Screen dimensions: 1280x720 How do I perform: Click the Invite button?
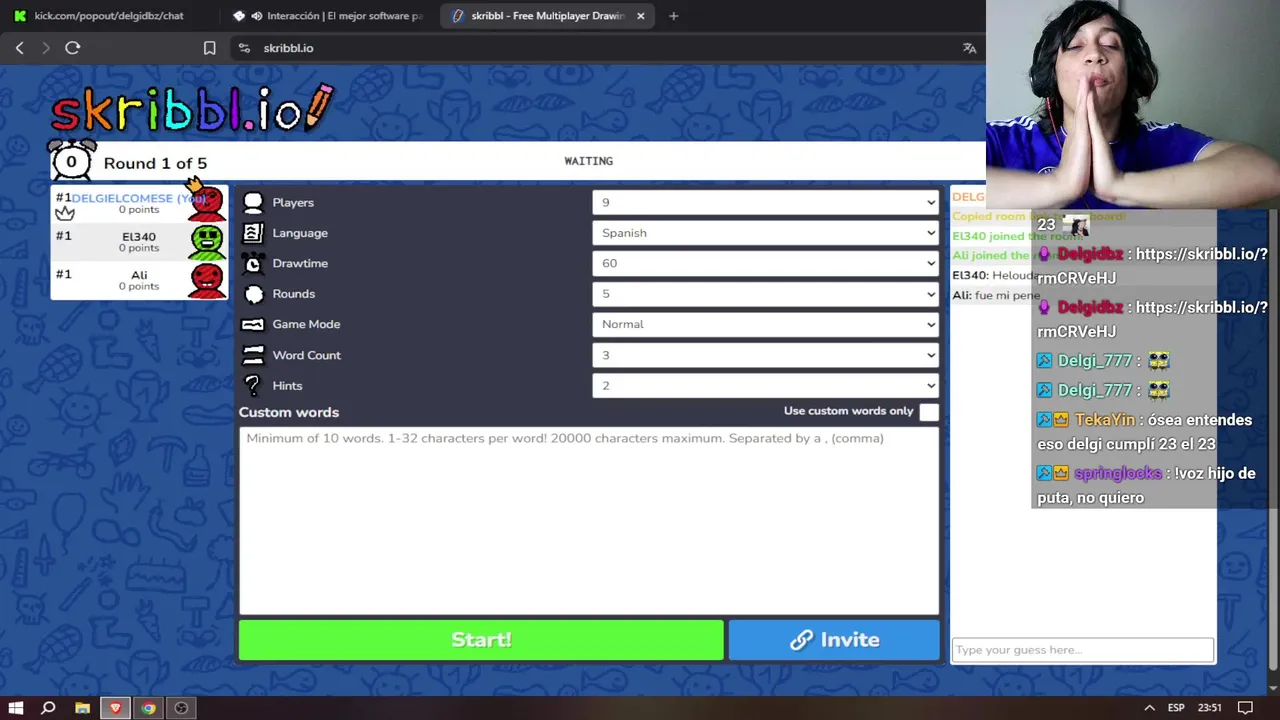(834, 640)
